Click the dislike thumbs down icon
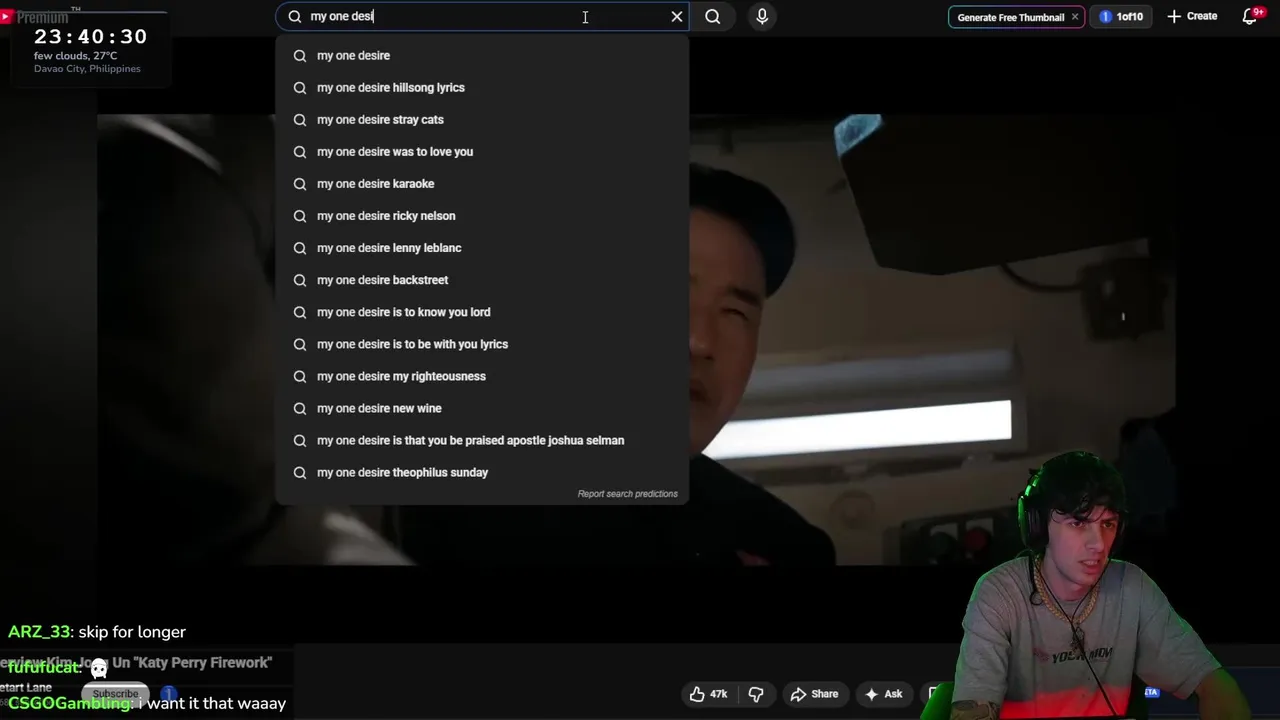The width and height of the screenshot is (1280, 720). [756, 694]
